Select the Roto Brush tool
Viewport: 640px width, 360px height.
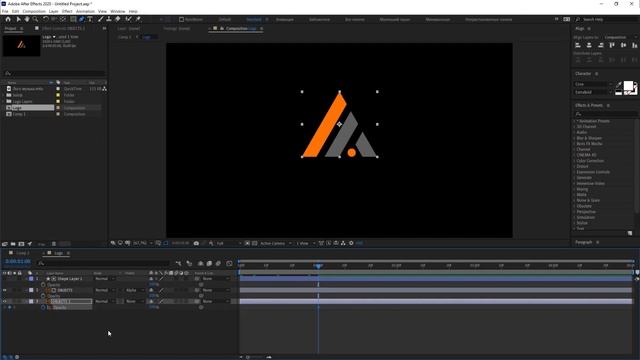129,19
